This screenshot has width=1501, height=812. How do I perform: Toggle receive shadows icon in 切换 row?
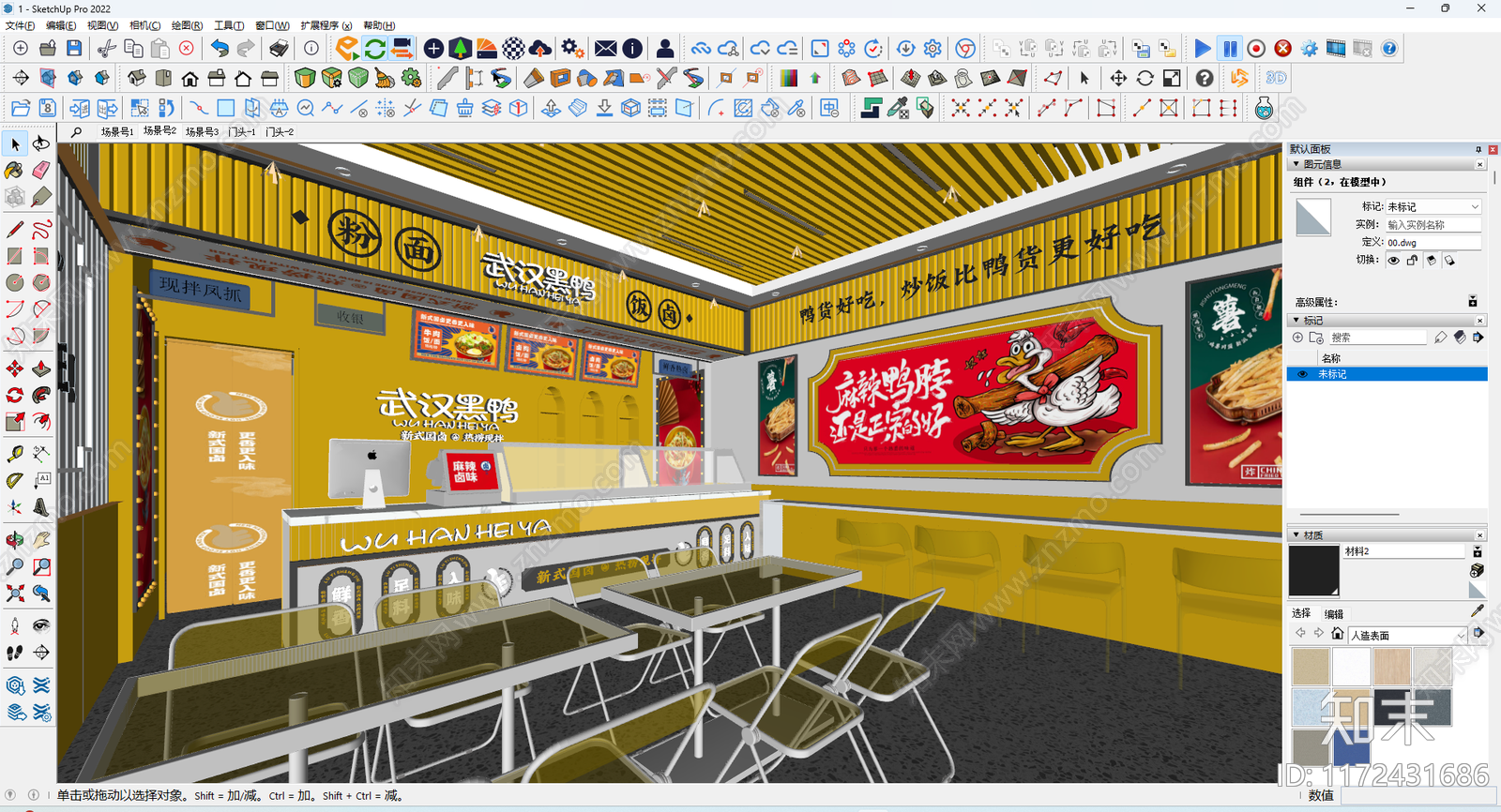(x=1432, y=261)
